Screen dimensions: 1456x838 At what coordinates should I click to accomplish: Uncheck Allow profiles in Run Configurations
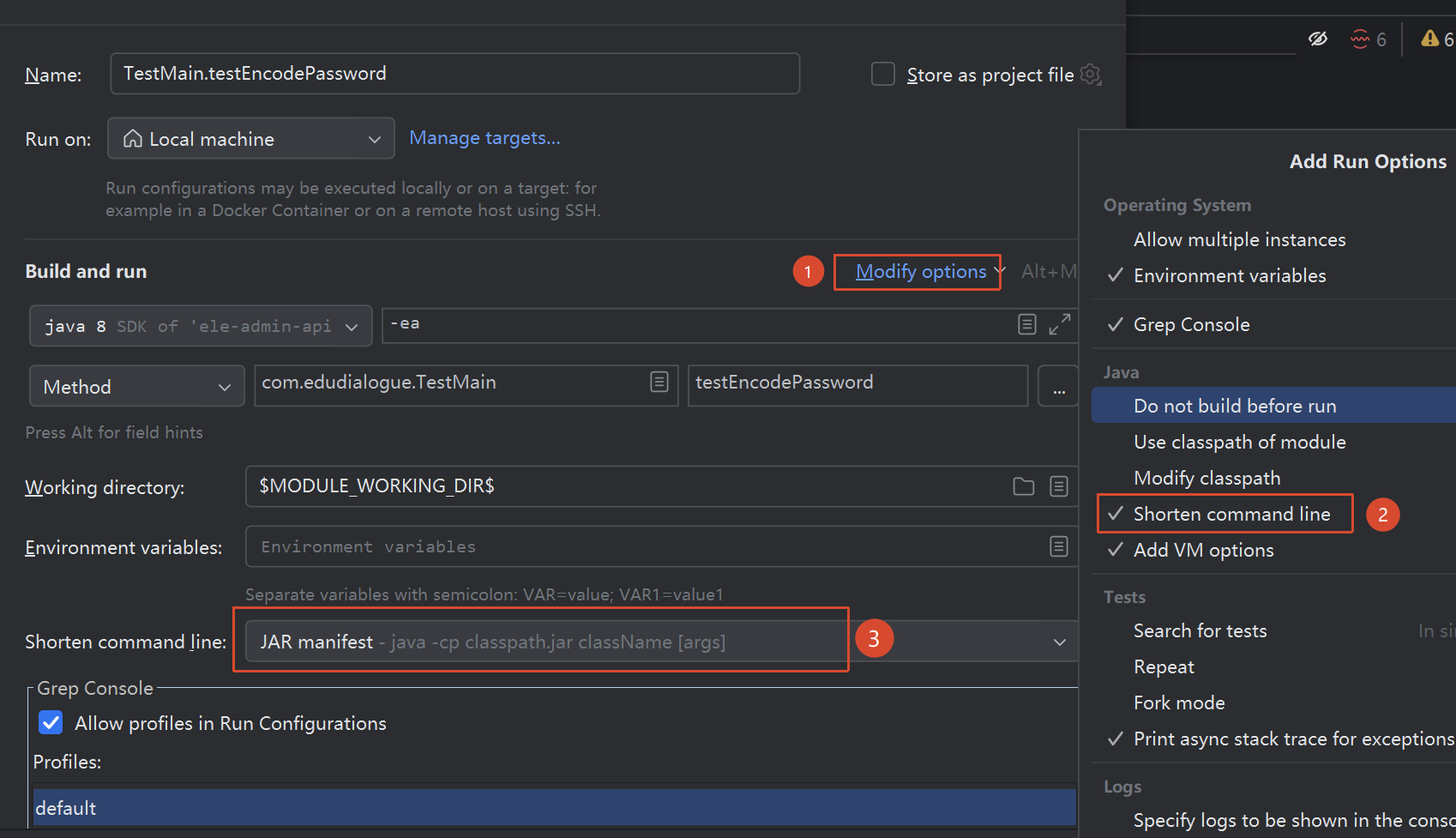[x=51, y=723]
